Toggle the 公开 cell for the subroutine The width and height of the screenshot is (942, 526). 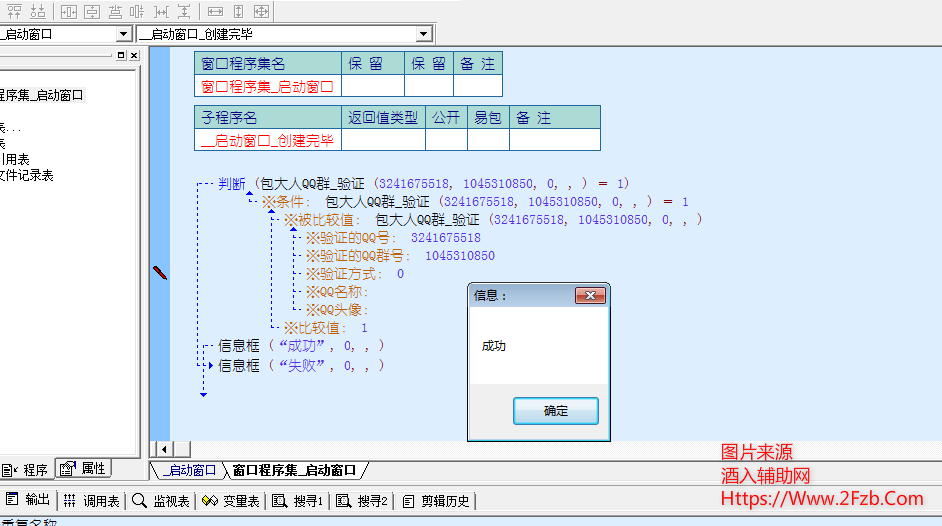[446, 140]
